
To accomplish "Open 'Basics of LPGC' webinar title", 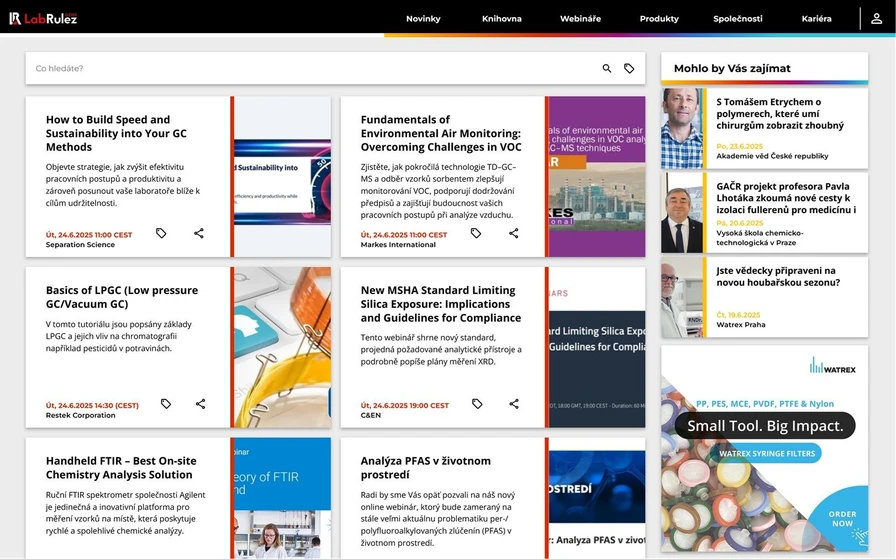I will pos(122,297).
